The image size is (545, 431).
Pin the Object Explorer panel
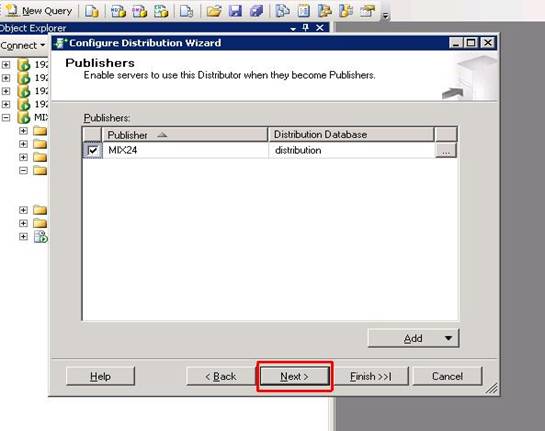click(x=306, y=28)
